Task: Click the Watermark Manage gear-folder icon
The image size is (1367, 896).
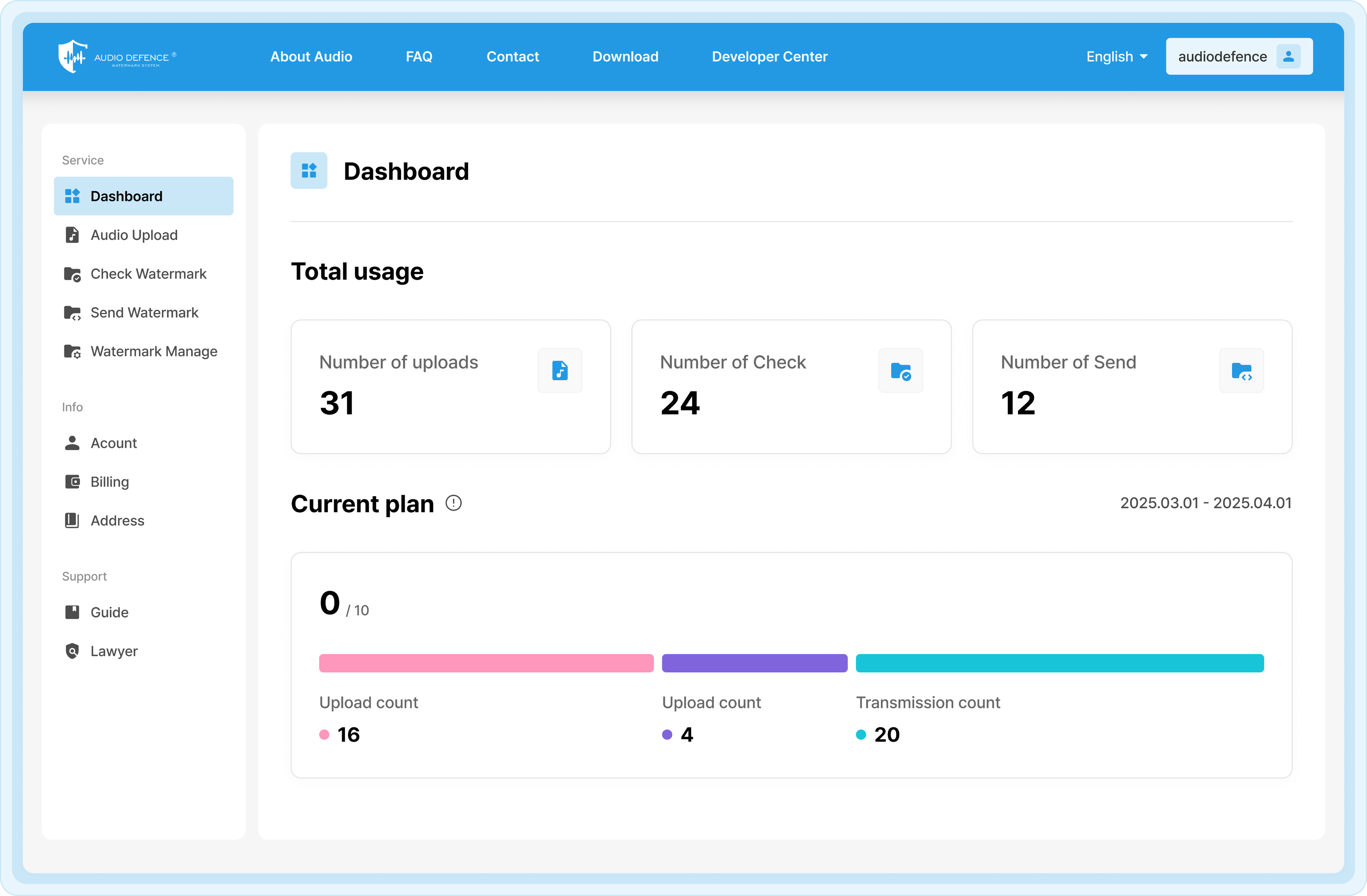Action: tap(73, 351)
